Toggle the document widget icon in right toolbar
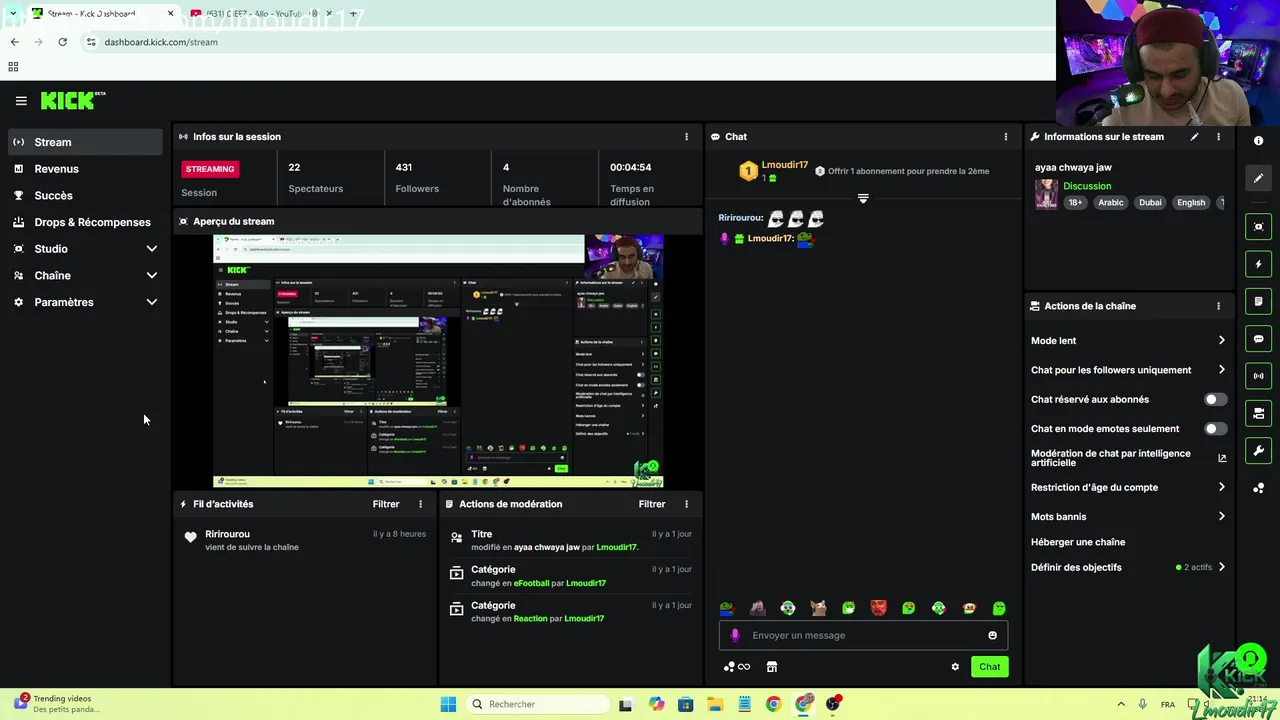The height and width of the screenshot is (720, 1280). coord(1258,301)
